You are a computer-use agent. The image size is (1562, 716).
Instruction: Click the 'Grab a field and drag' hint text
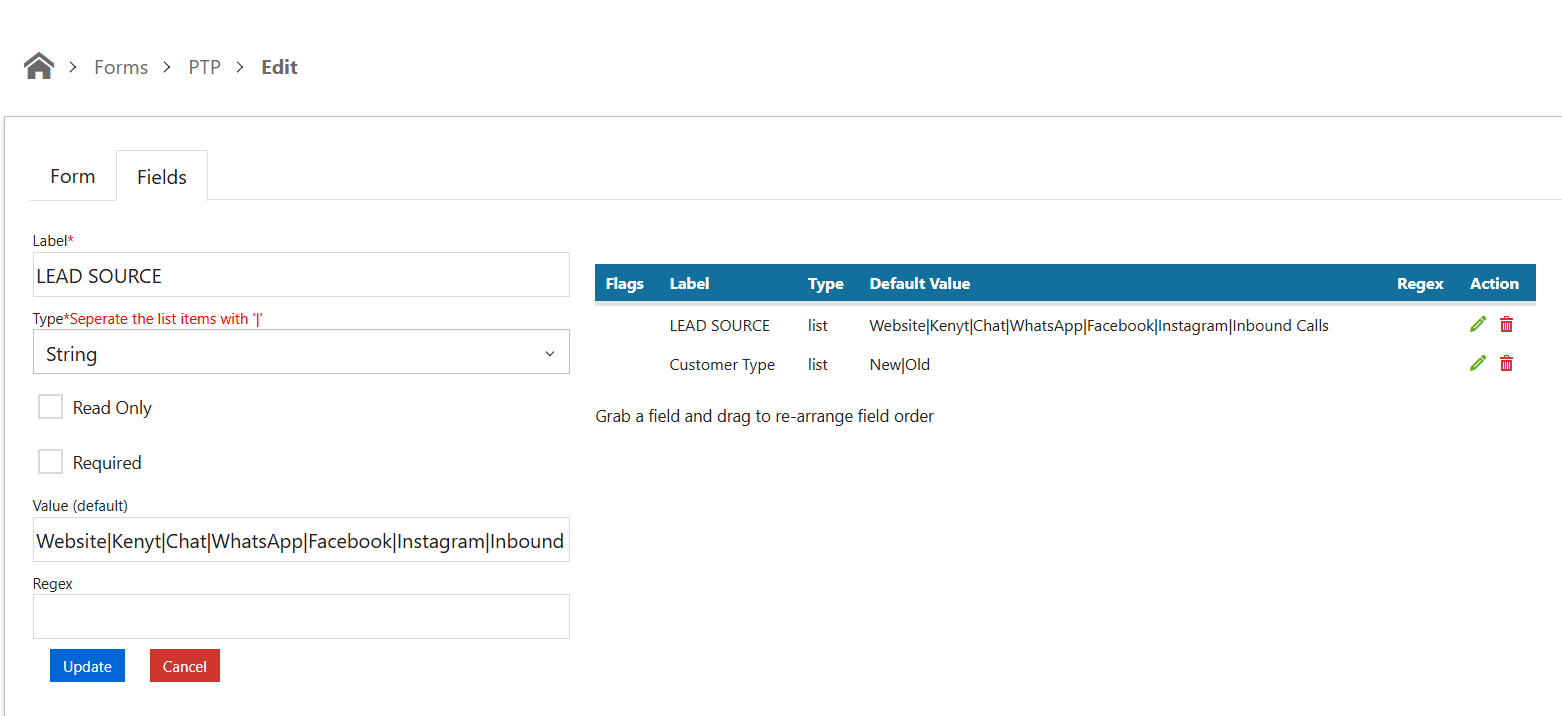coord(764,416)
